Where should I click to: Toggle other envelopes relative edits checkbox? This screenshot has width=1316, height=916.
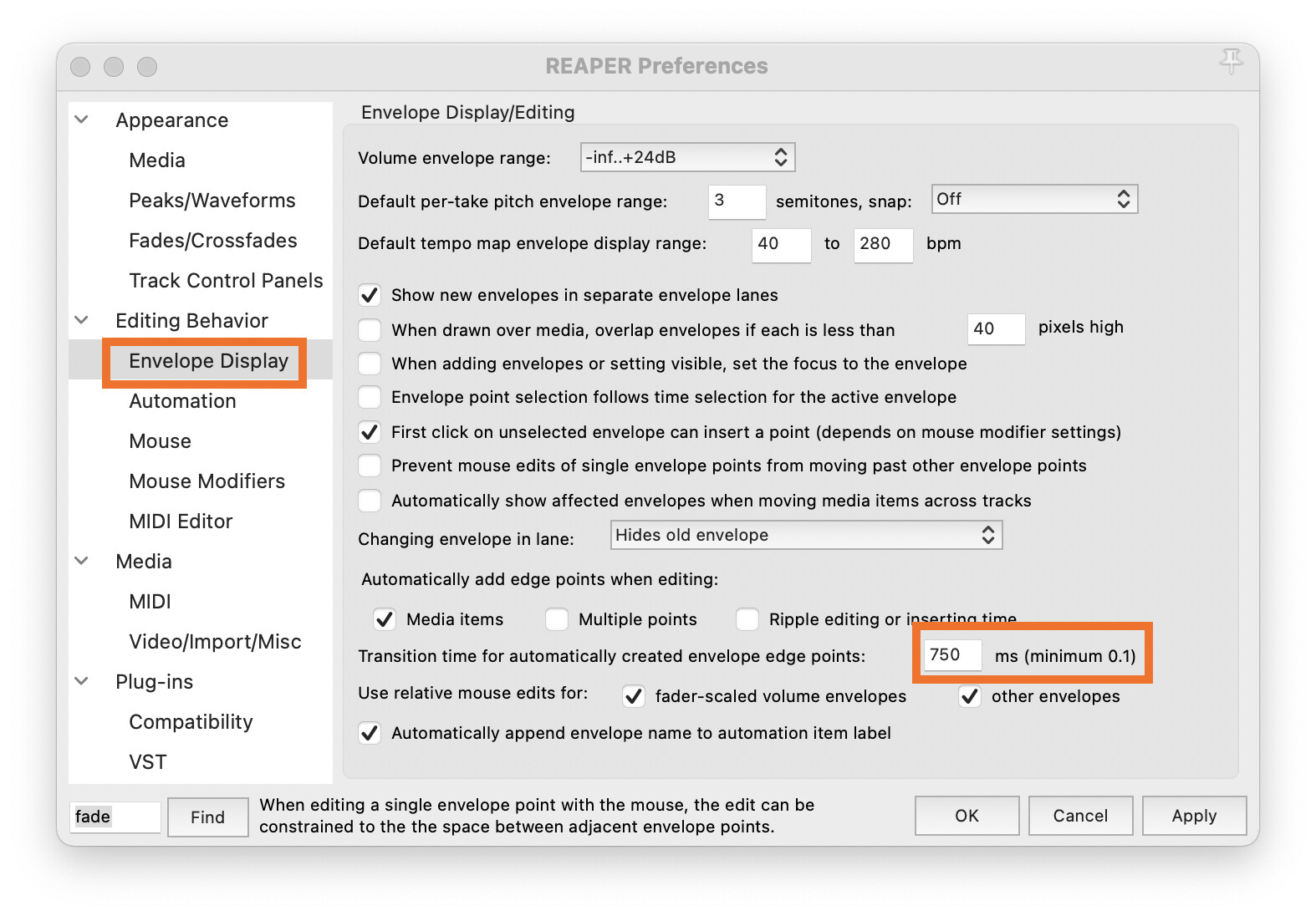[970, 696]
